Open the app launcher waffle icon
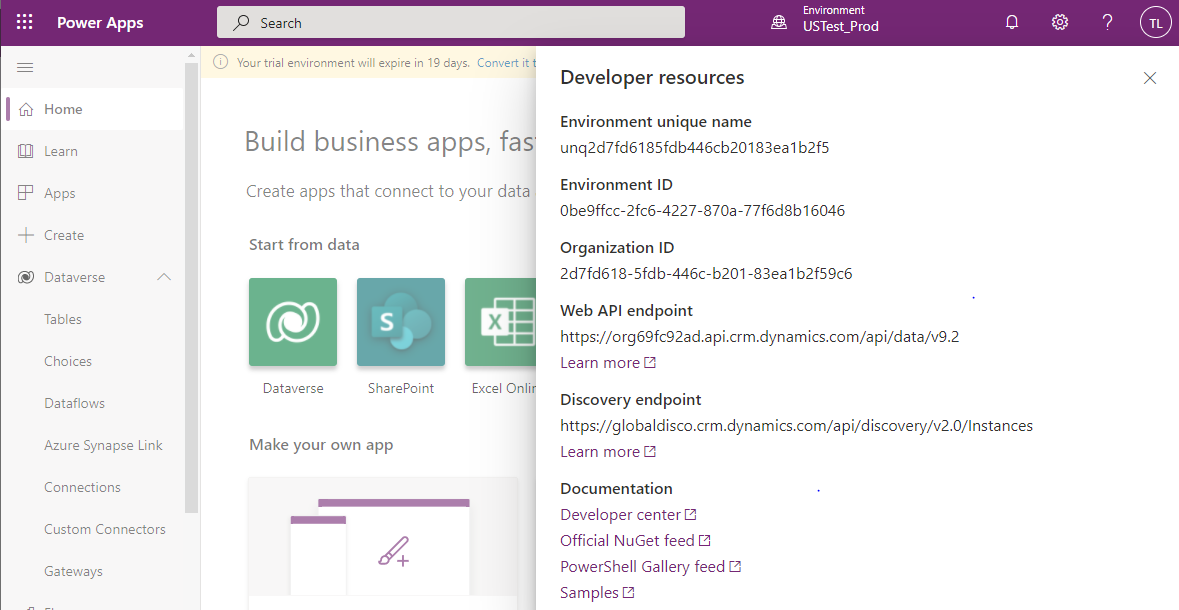This screenshot has height=610, width=1179. tap(25, 23)
